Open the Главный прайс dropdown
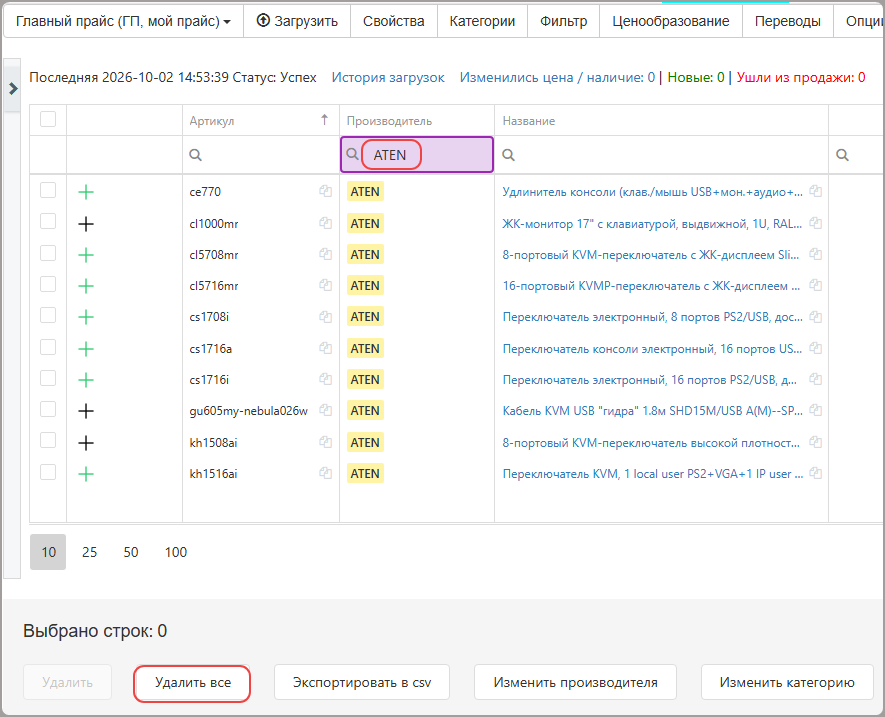This screenshot has width=885, height=717. click(x=124, y=21)
